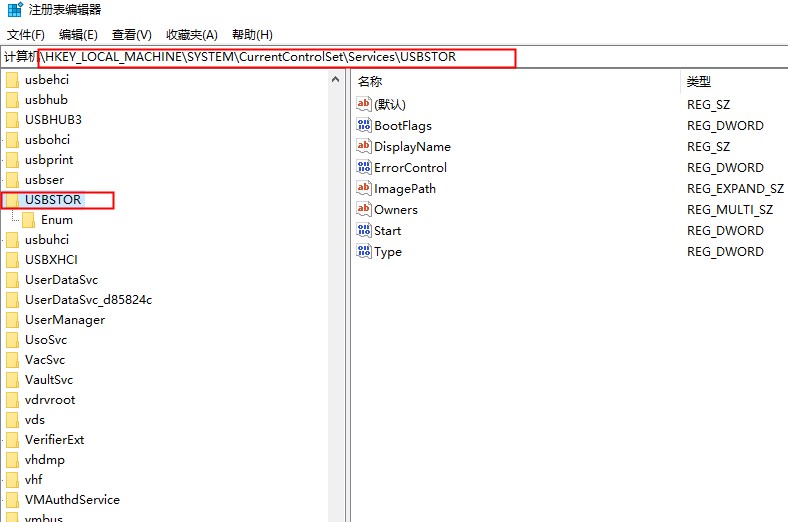Image resolution: width=788 pixels, height=522 pixels.
Task: Click the Type DWORD value icon
Action: (364, 251)
